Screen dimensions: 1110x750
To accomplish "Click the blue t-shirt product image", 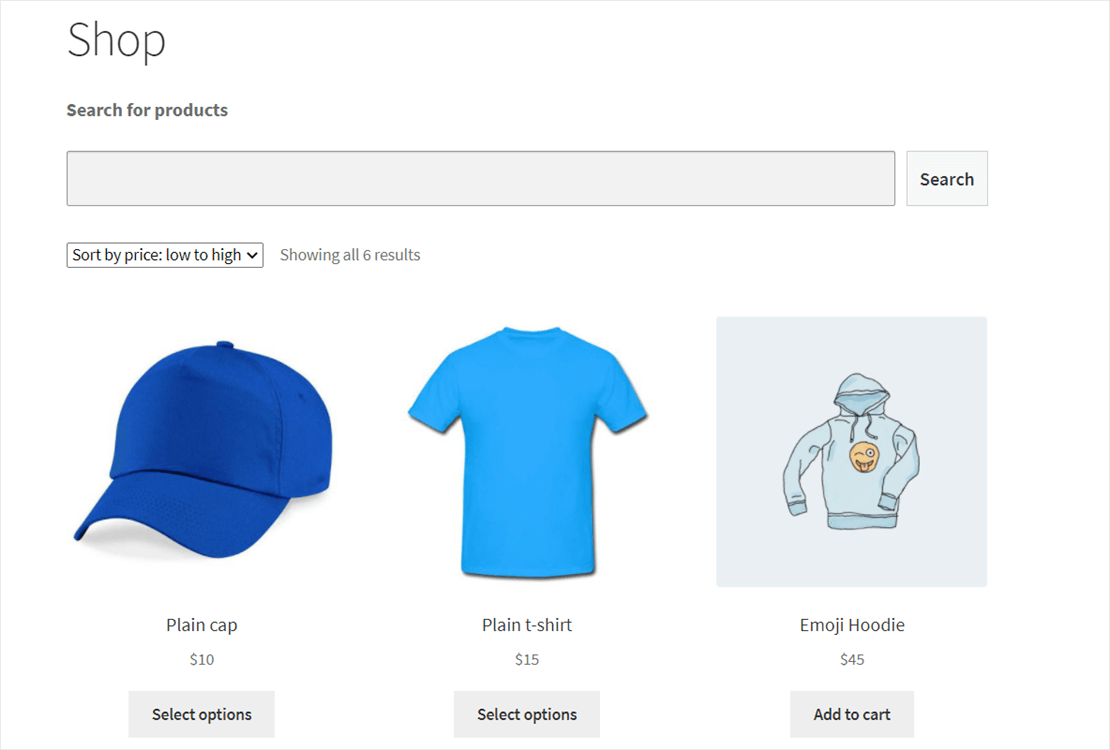I will [526, 452].
